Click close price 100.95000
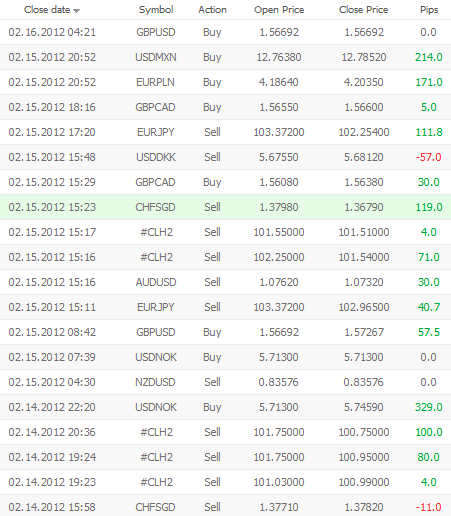Screen dimensions: 451x516 point(364,457)
